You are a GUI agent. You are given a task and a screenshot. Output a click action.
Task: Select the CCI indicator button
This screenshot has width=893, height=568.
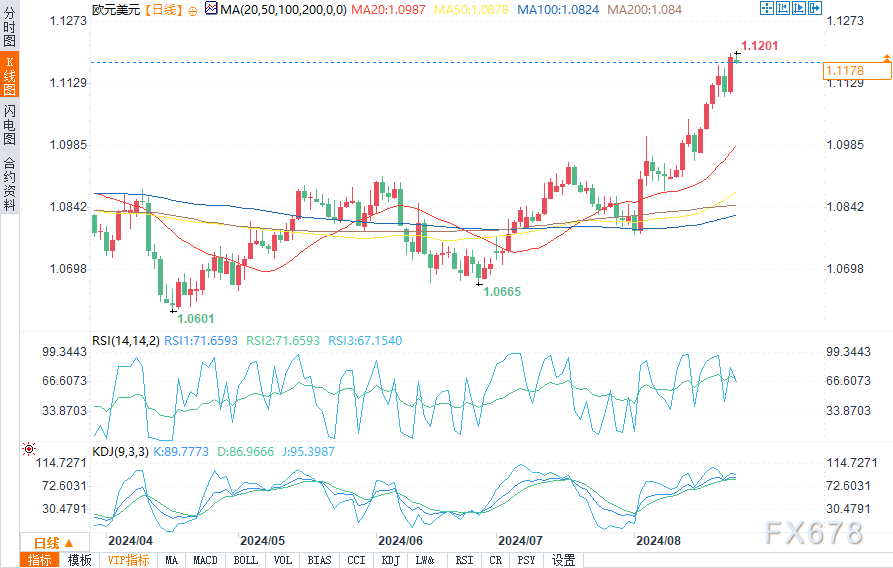(x=356, y=560)
